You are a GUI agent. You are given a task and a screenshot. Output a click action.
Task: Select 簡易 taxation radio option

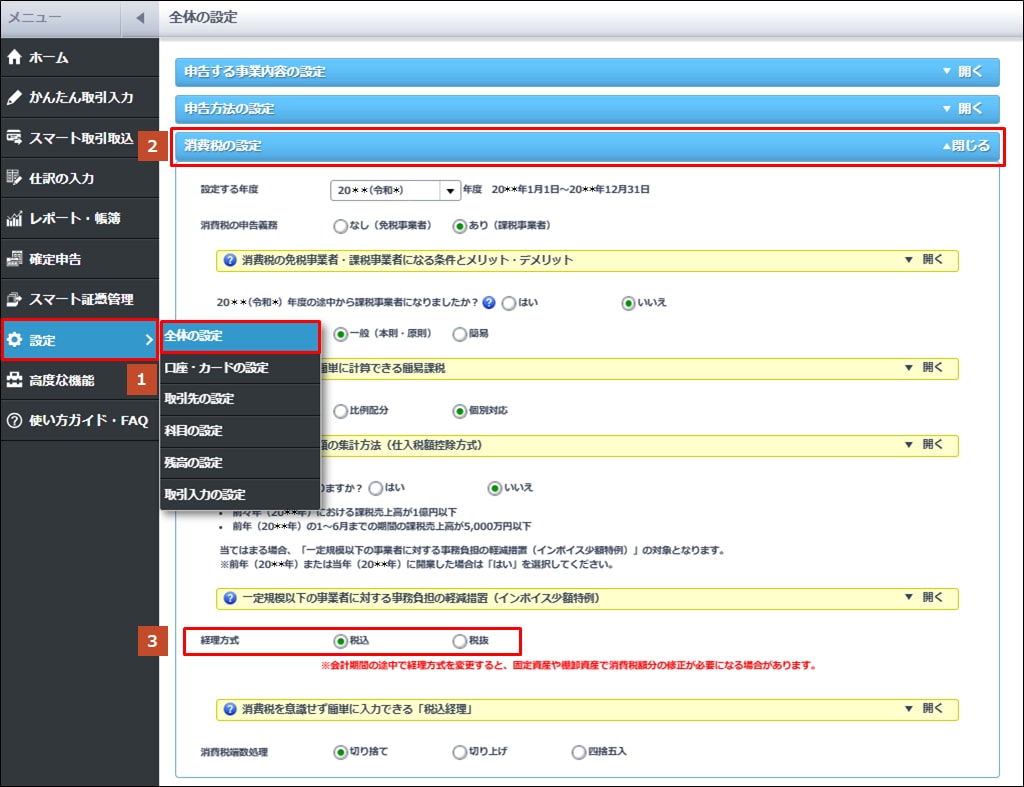pos(460,334)
